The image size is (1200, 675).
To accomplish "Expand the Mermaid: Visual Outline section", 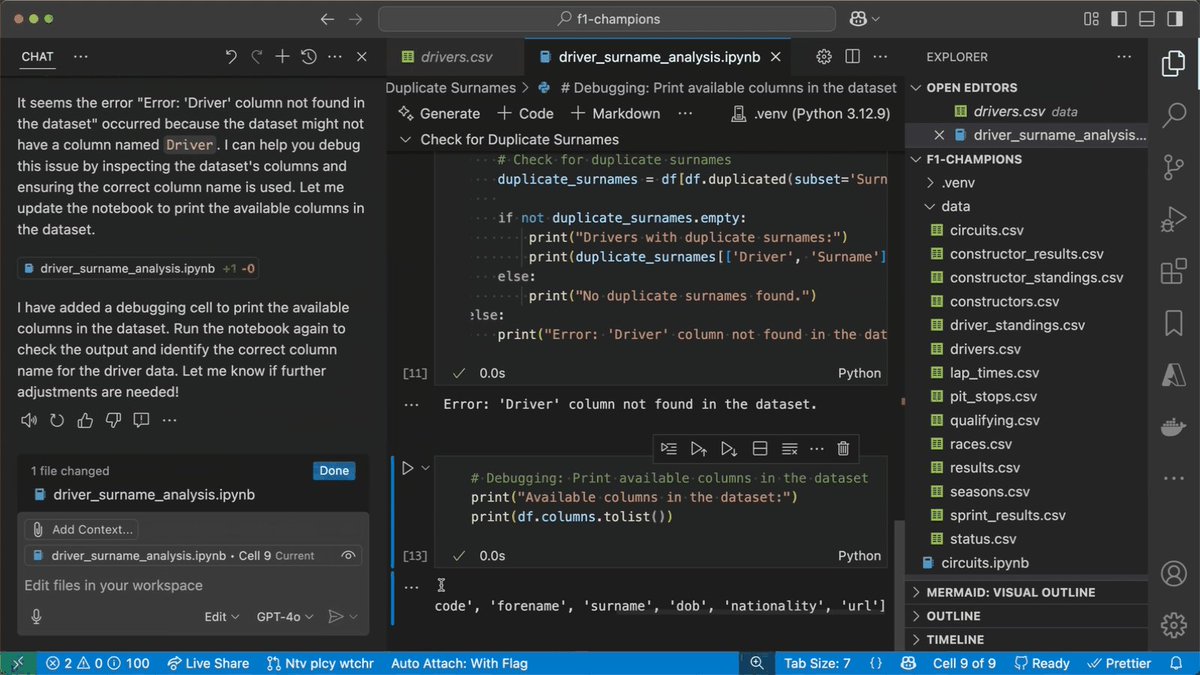I will (x=1026, y=592).
